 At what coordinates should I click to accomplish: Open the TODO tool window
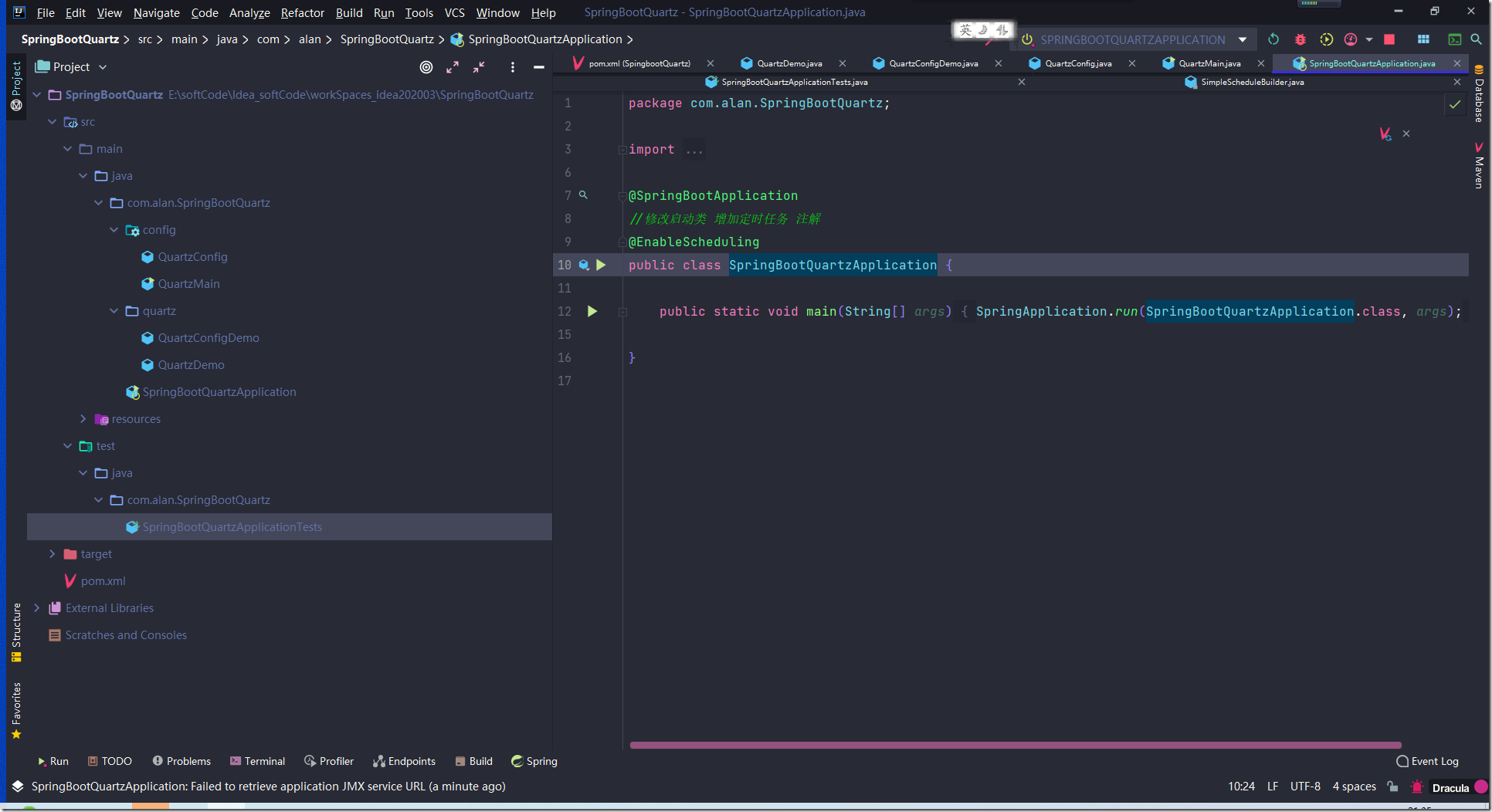click(110, 761)
